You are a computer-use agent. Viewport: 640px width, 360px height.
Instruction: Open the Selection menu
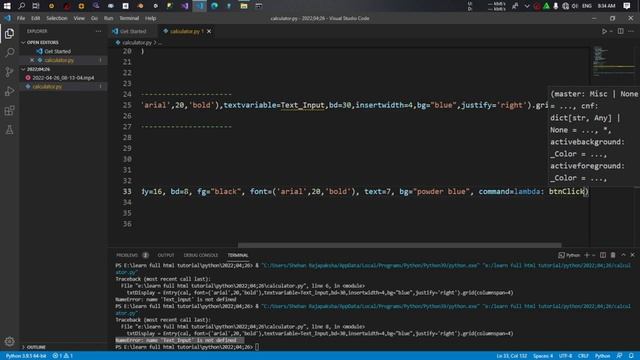(x=57, y=18)
